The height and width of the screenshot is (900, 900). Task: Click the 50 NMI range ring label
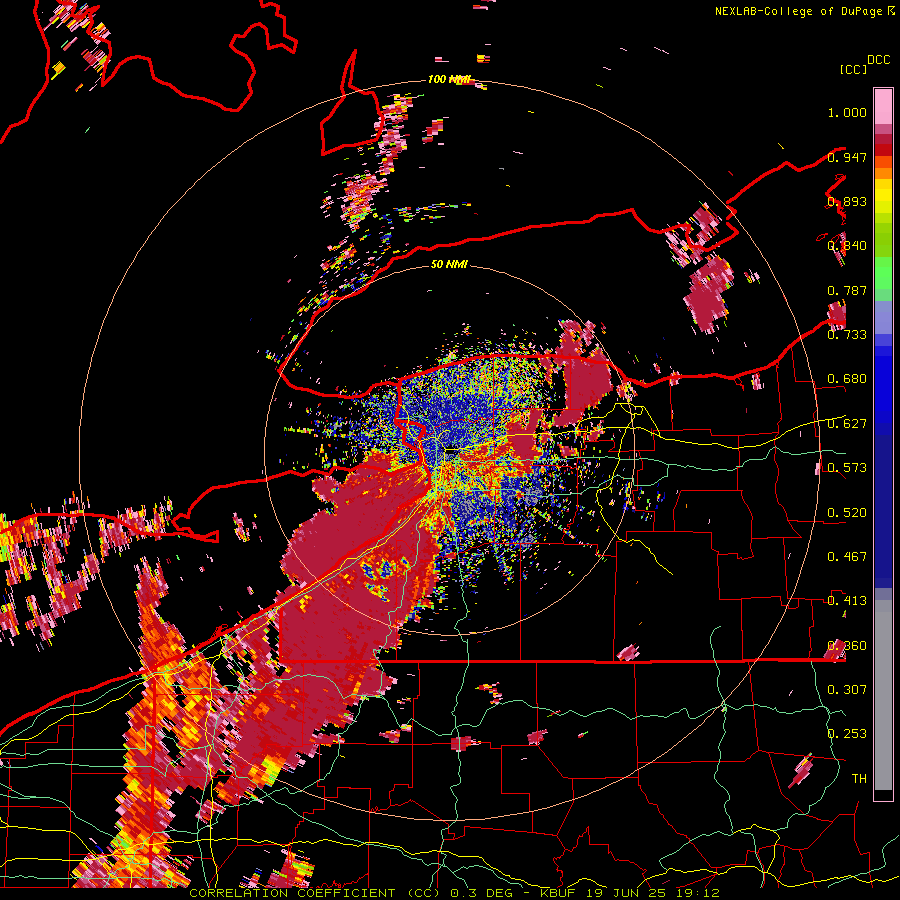[x=449, y=264]
